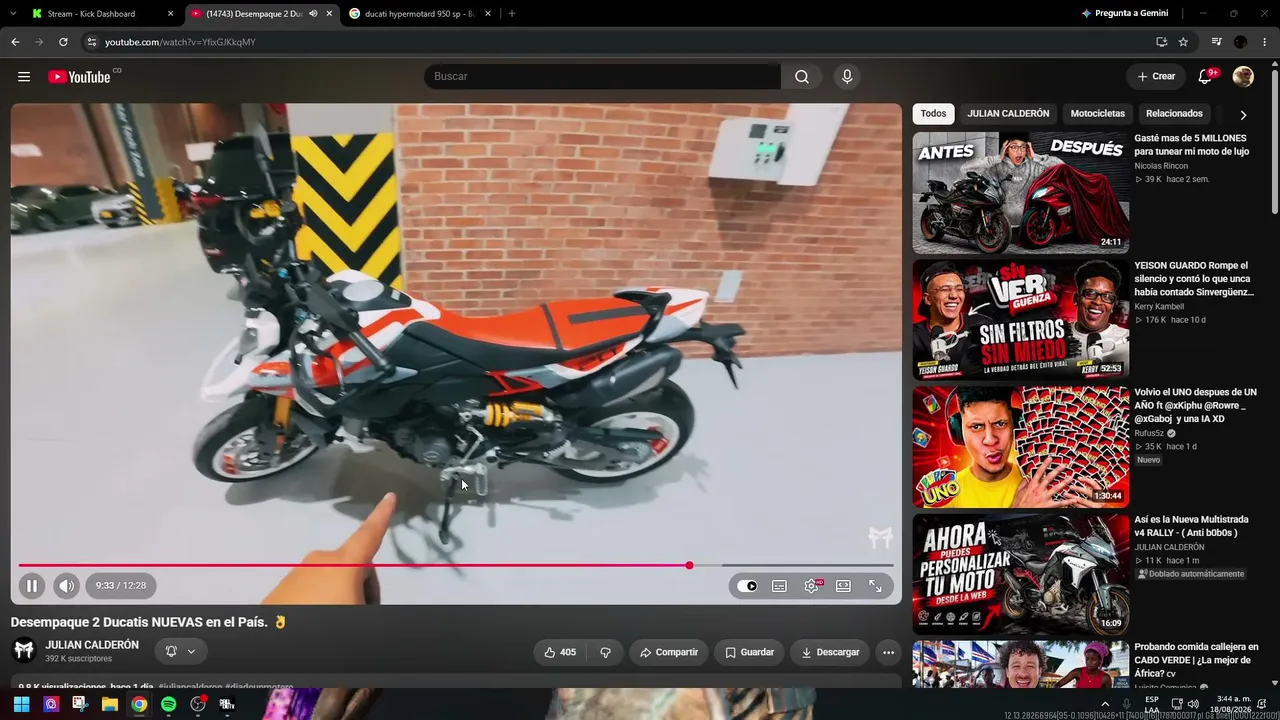
Task: Focus the Buscar search field
Action: pyautogui.click(x=602, y=77)
